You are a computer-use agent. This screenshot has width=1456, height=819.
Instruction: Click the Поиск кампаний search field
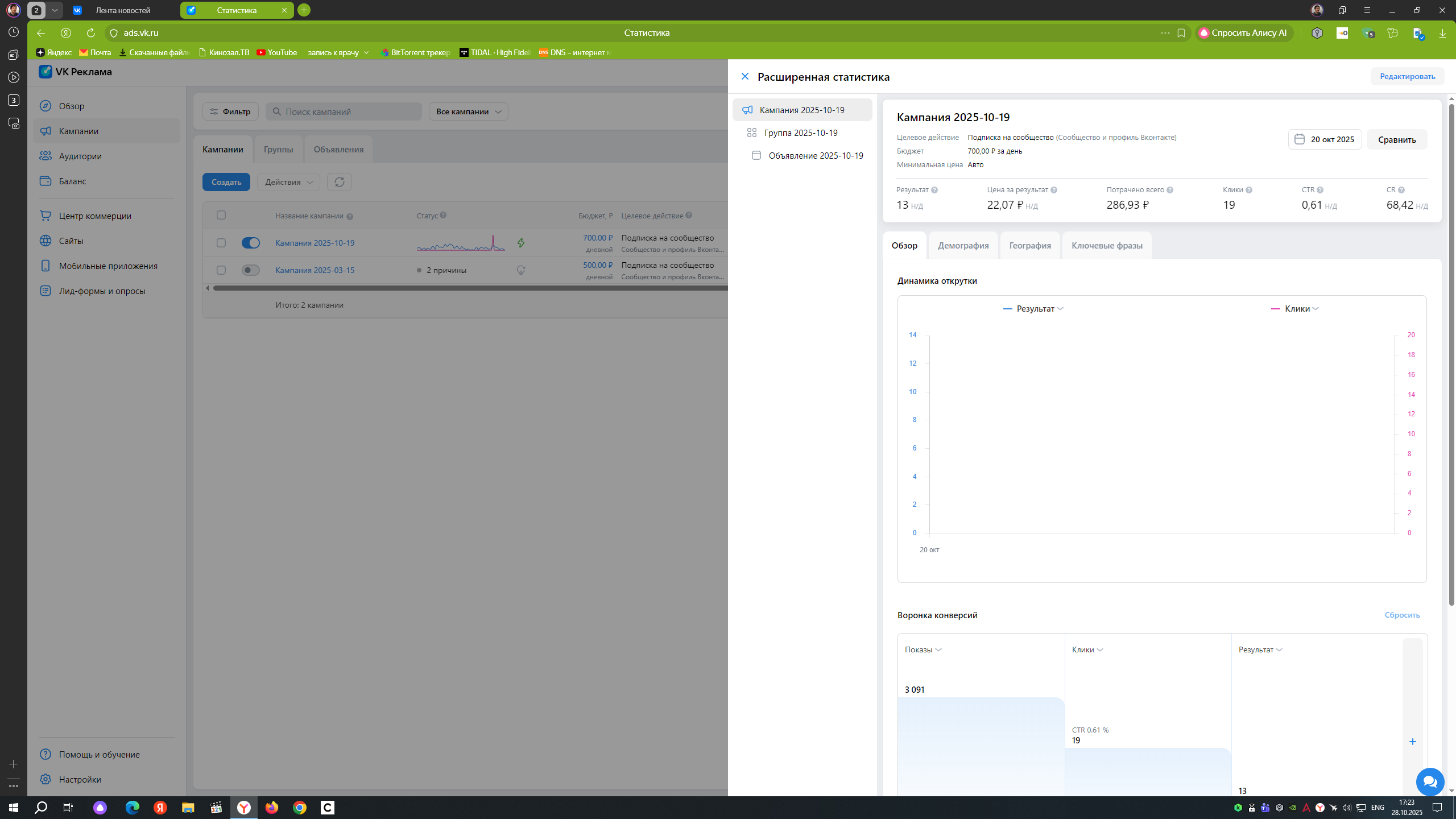pos(344,111)
